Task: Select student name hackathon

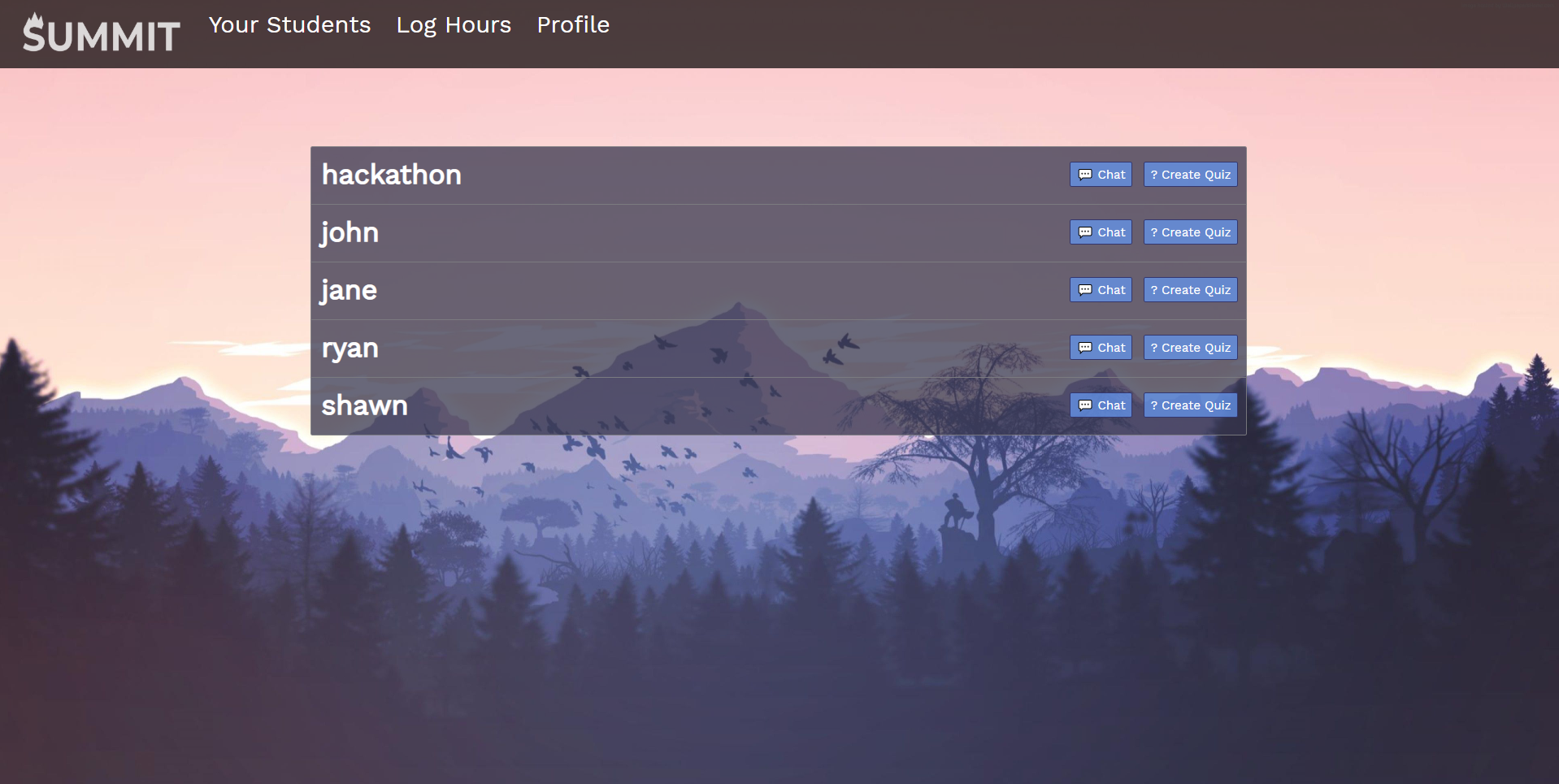Action: [x=391, y=175]
